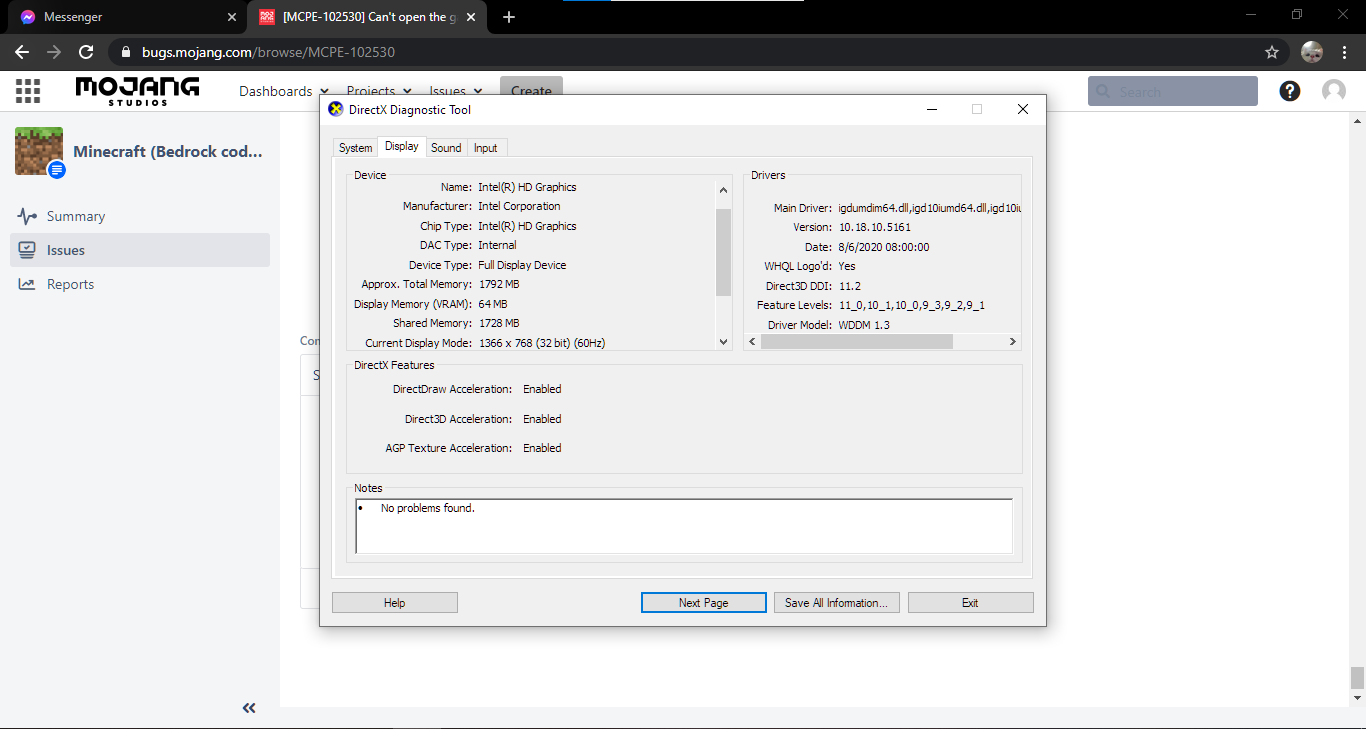This screenshot has width=1366, height=729.
Task: Open a new browser tab
Action: (x=509, y=17)
